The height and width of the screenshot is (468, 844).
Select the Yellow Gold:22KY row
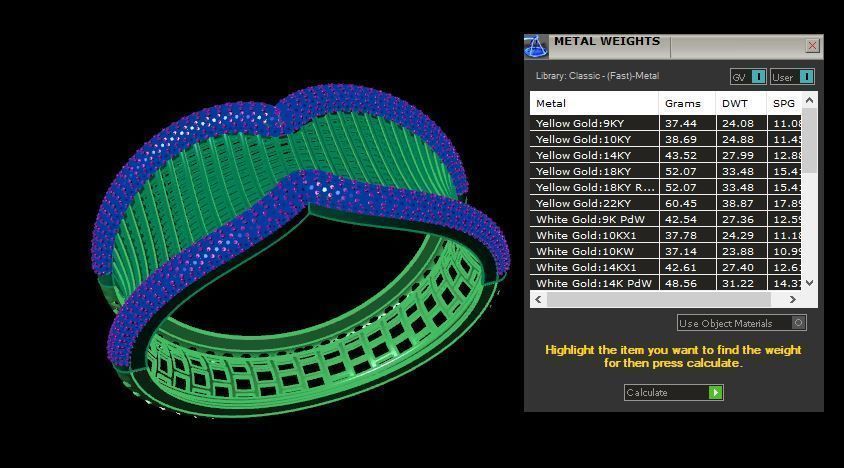coord(666,203)
